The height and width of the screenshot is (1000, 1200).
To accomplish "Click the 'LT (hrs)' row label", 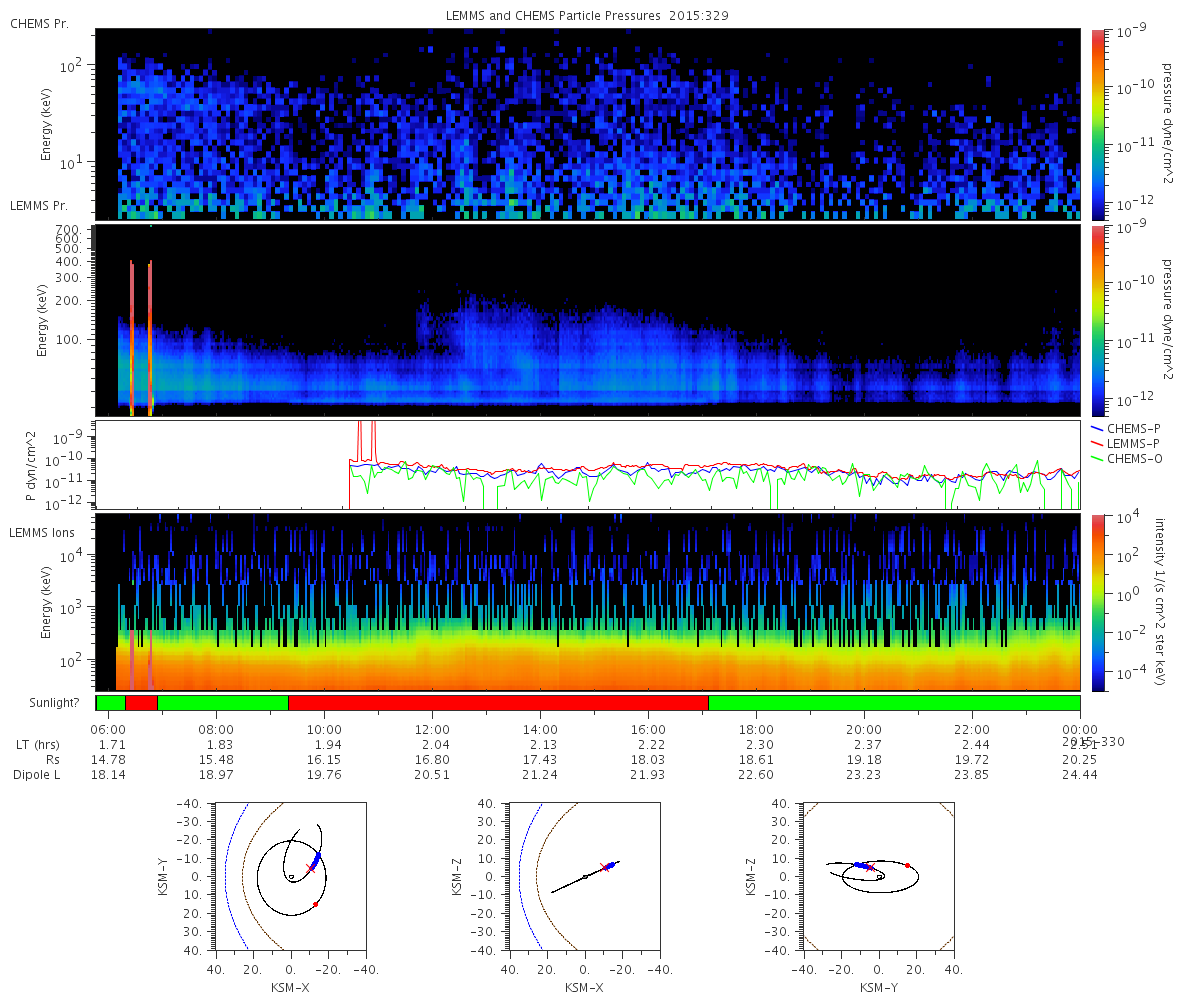I will point(40,745).
